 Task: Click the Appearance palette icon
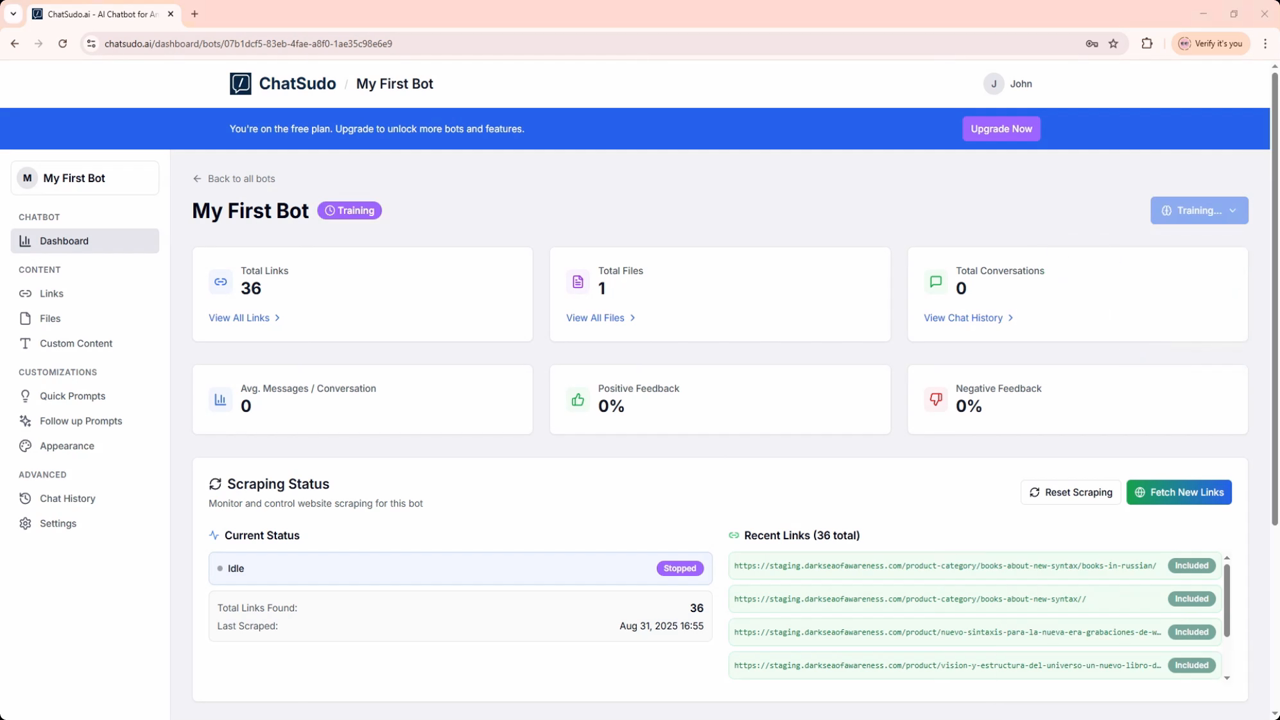(26, 446)
